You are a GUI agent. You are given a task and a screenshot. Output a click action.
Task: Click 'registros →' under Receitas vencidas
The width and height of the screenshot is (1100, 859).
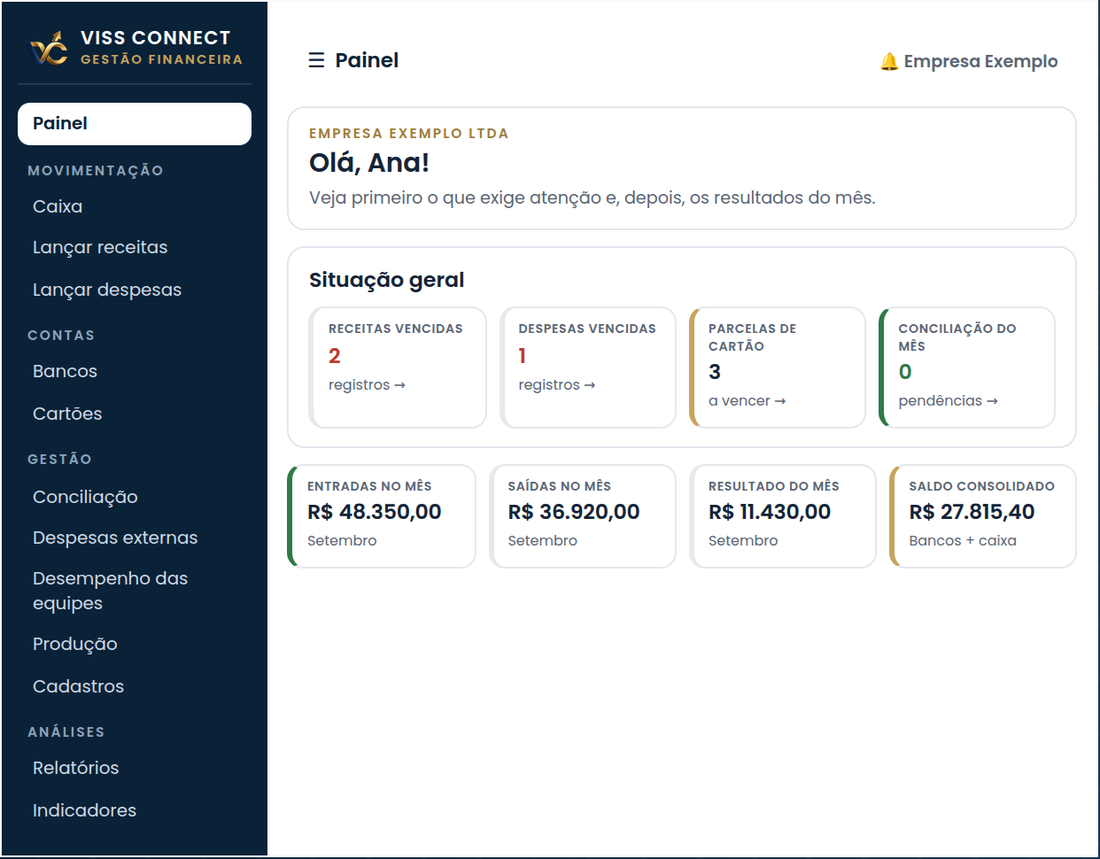[367, 385]
